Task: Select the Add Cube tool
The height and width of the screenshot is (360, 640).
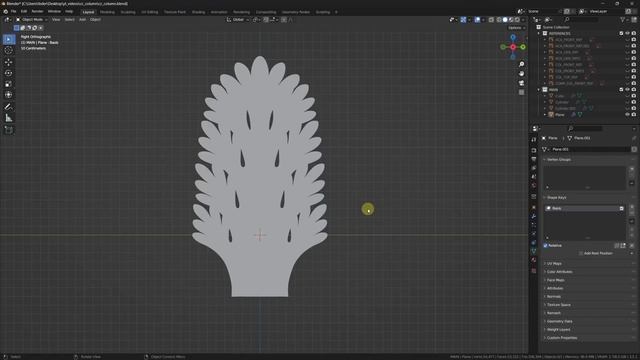Action: 9,130
